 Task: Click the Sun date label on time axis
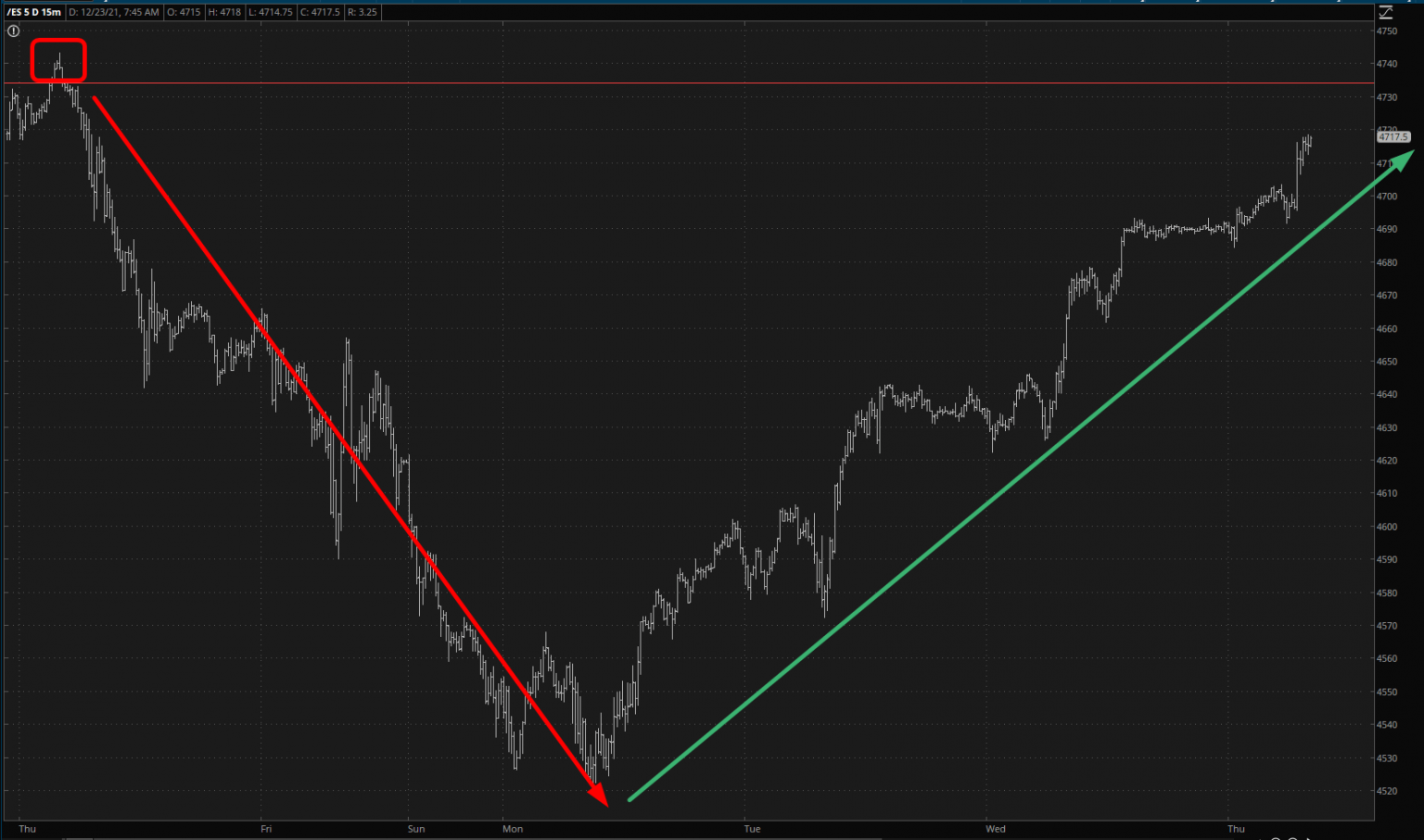coord(416,829)
